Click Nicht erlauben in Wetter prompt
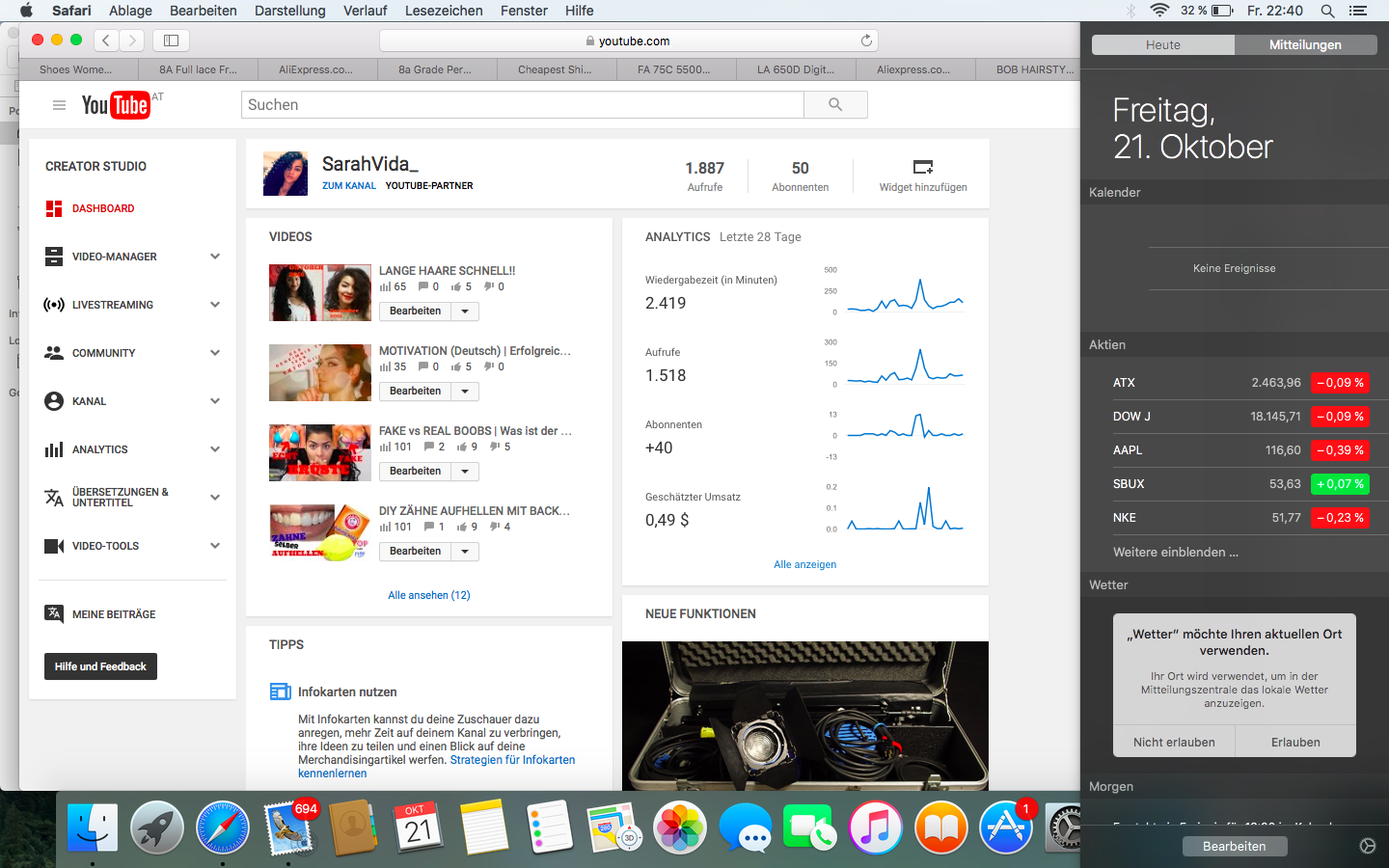Viewport: 1389px width, 868px height. pos(1174,742)
